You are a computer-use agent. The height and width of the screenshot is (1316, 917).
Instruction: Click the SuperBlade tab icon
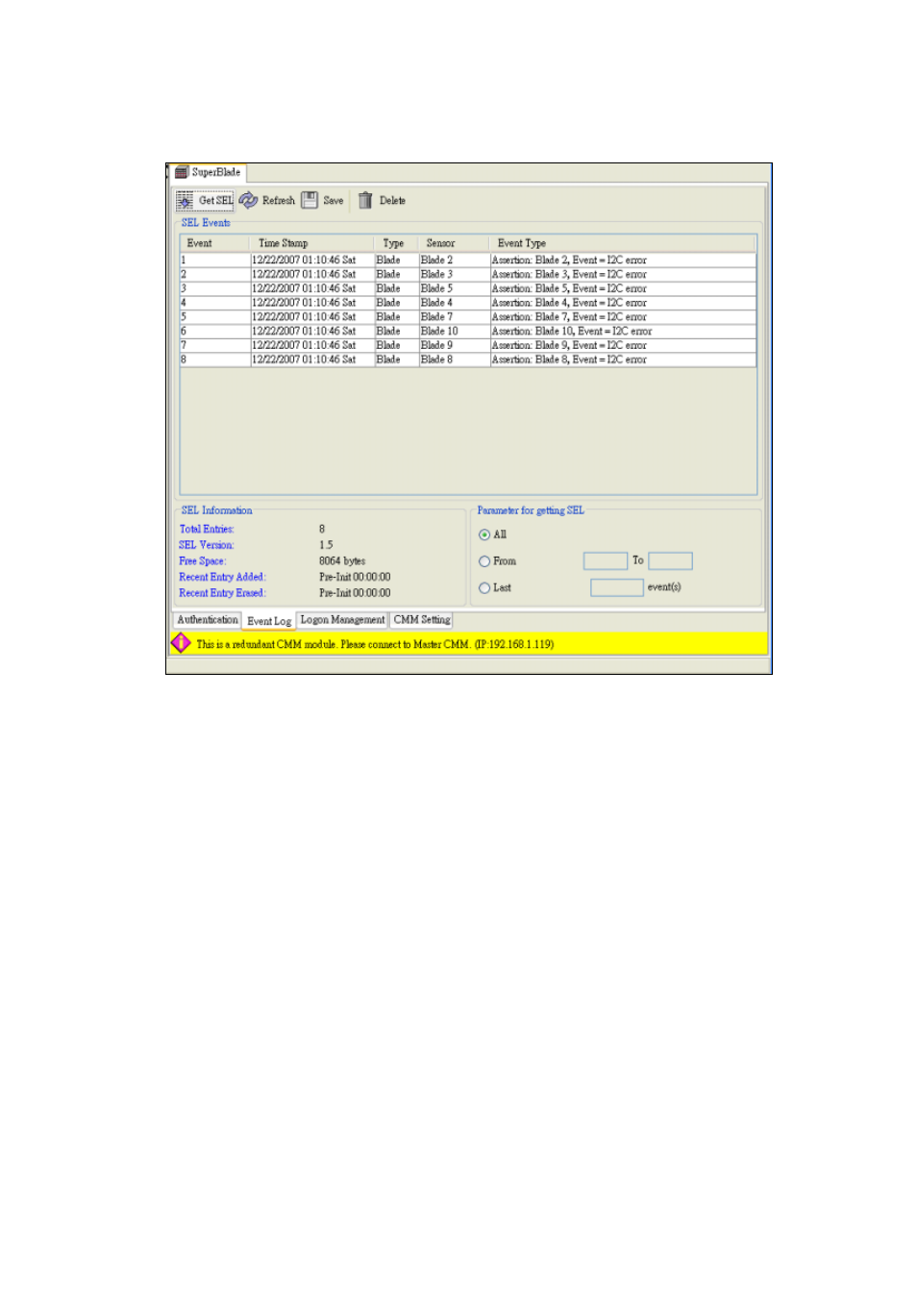point(182,172)
